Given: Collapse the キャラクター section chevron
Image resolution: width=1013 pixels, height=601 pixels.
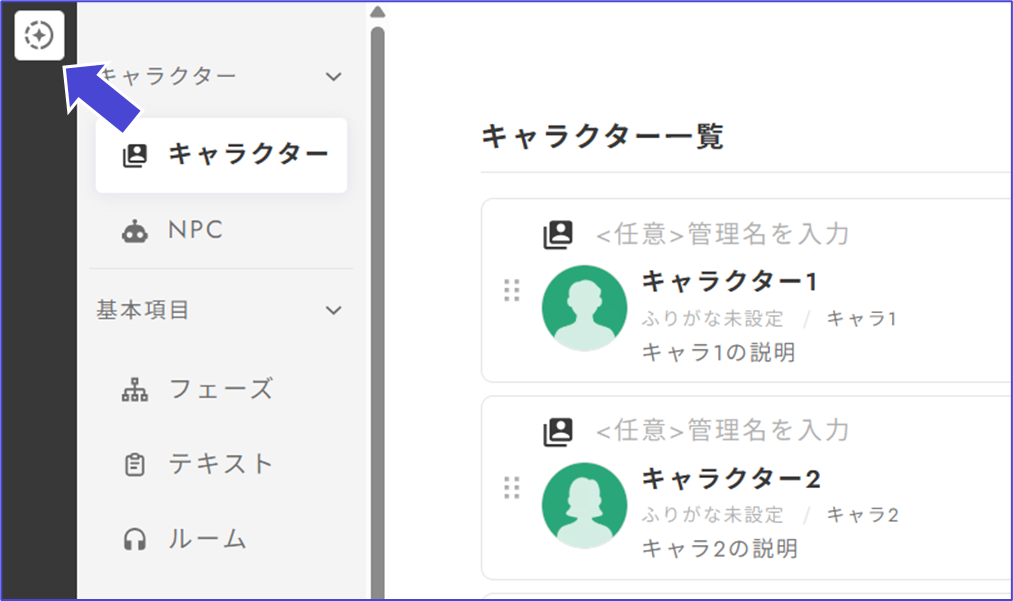Looking at the screenshot, I should (334, 76).
